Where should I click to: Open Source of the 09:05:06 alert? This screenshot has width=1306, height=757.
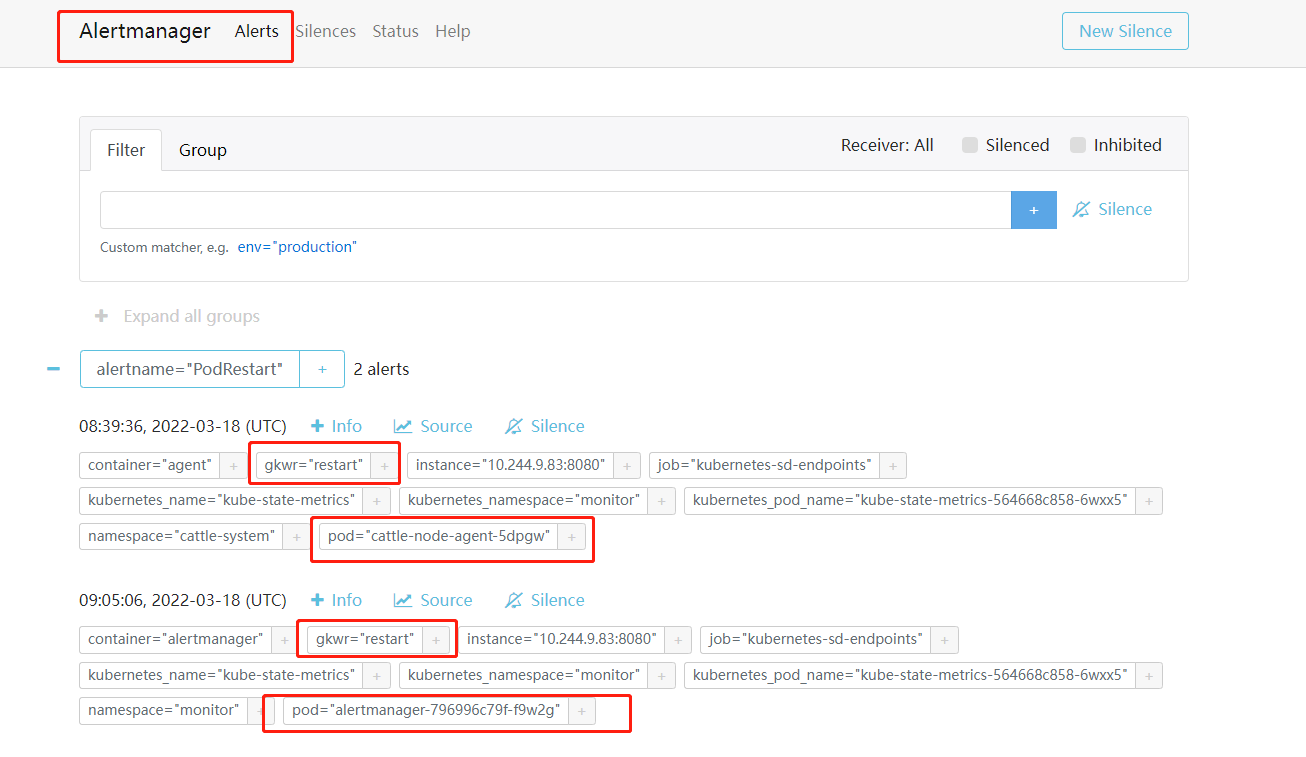point(433,600)
